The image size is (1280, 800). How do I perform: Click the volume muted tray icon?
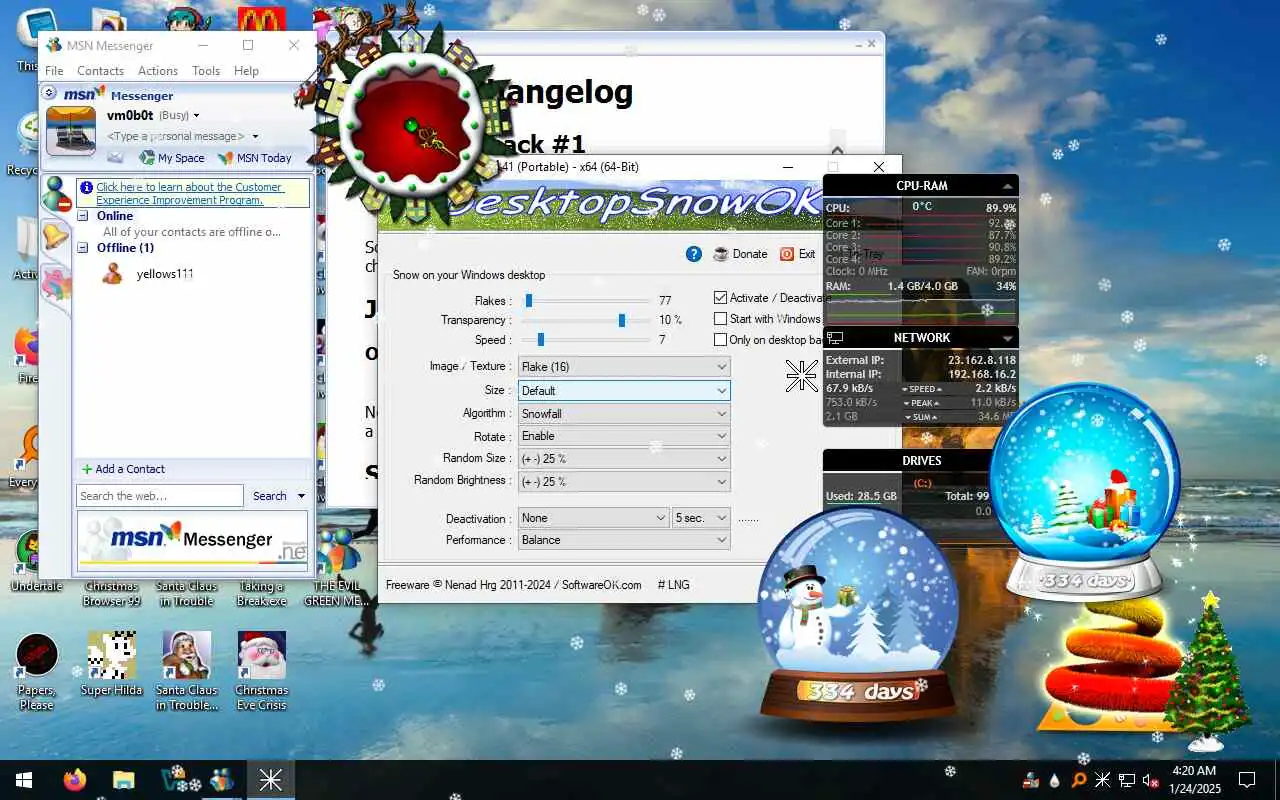pos(1151,780)
